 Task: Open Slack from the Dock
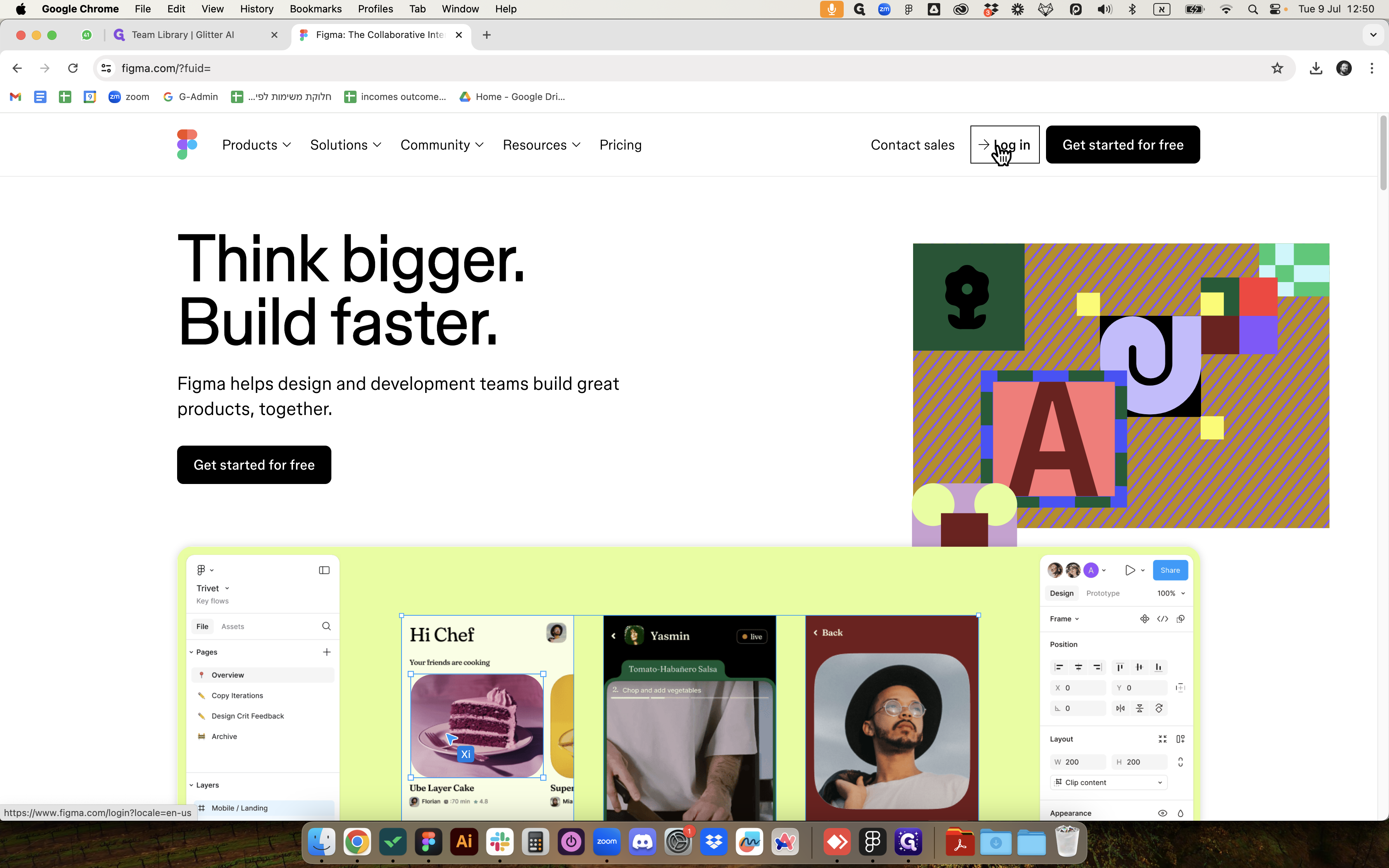click(x=499, y=842)
